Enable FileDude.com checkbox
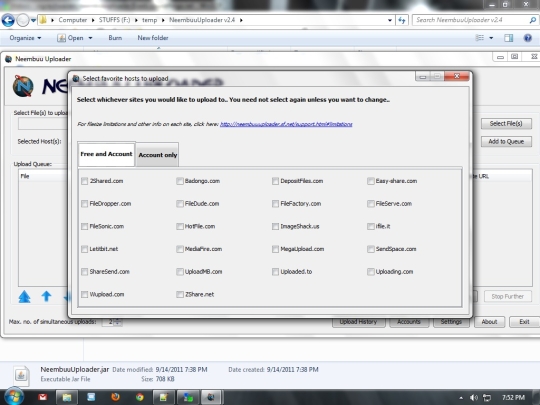 click(x=180, y=204)
